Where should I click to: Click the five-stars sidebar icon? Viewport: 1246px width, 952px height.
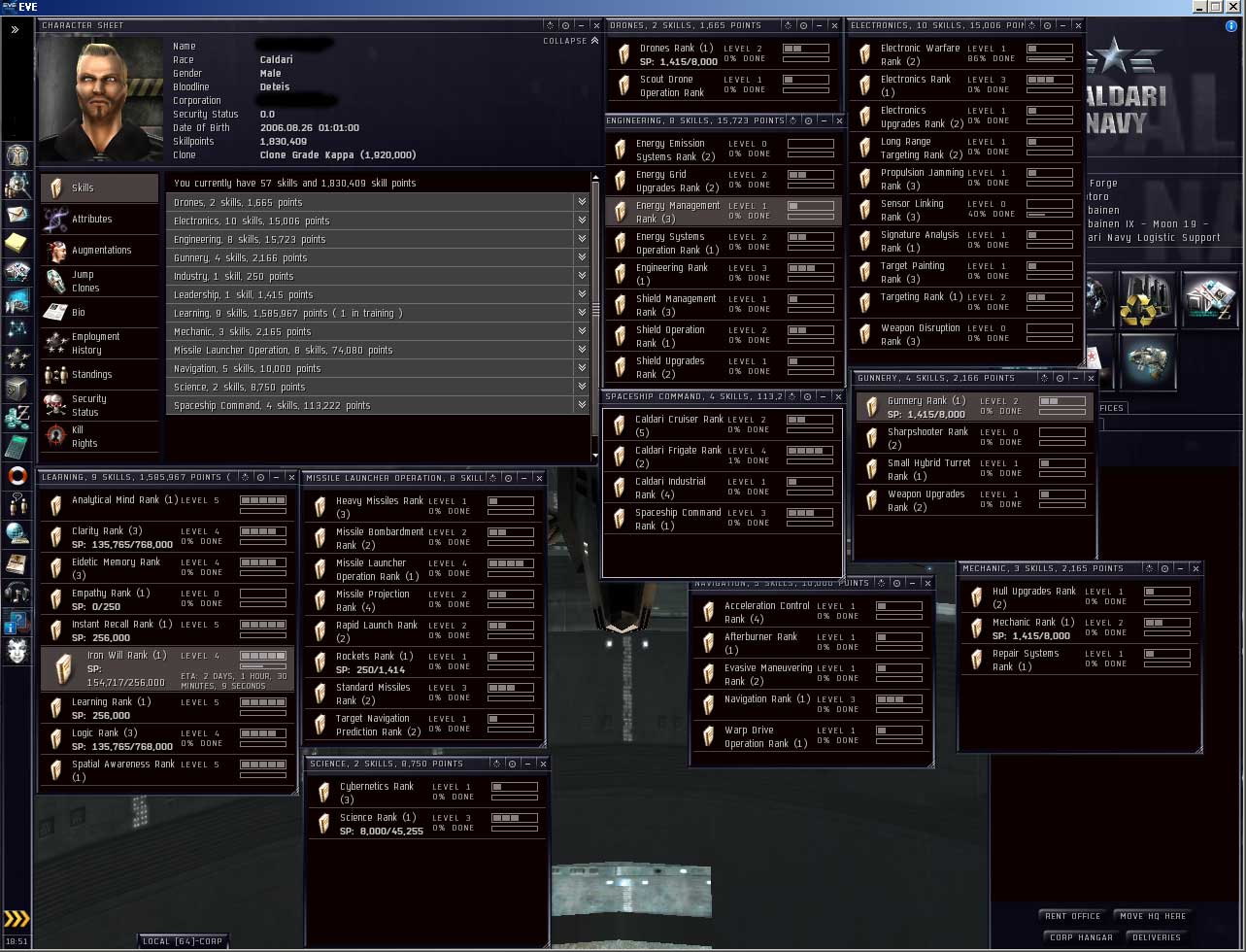(x=17, y=359)
